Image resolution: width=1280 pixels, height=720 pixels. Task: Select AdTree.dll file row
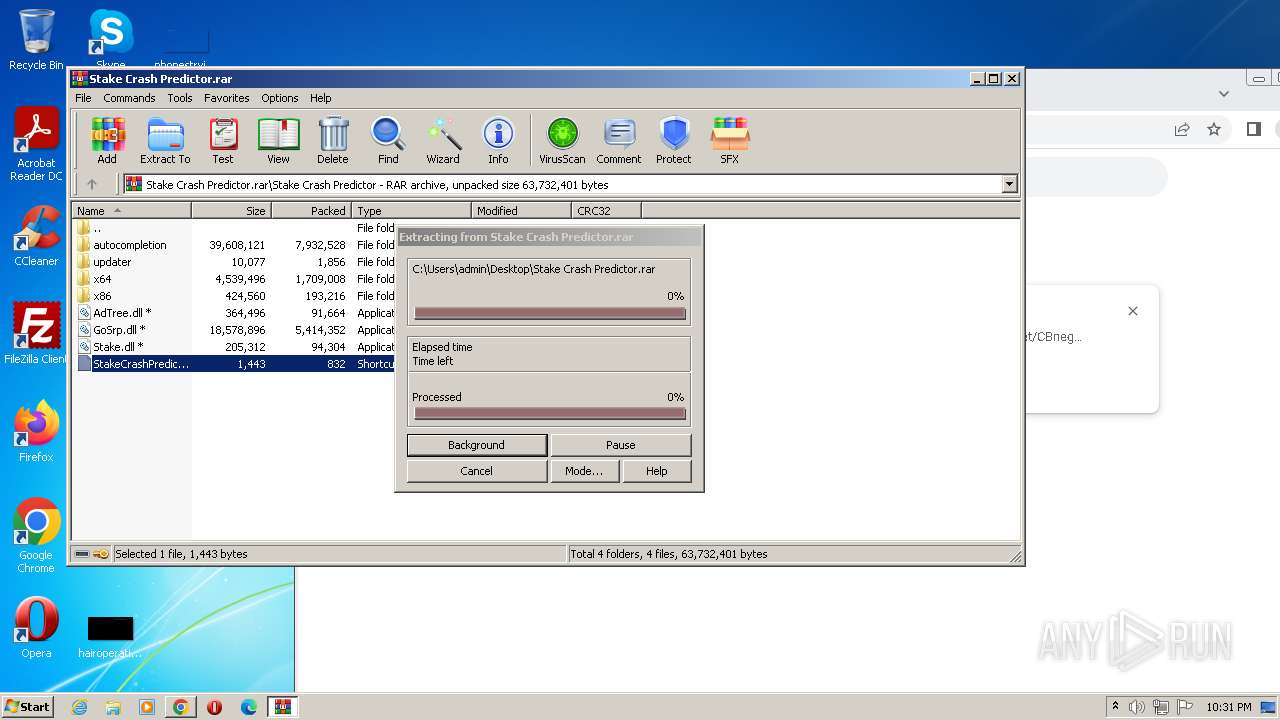(x=235, y=313)
